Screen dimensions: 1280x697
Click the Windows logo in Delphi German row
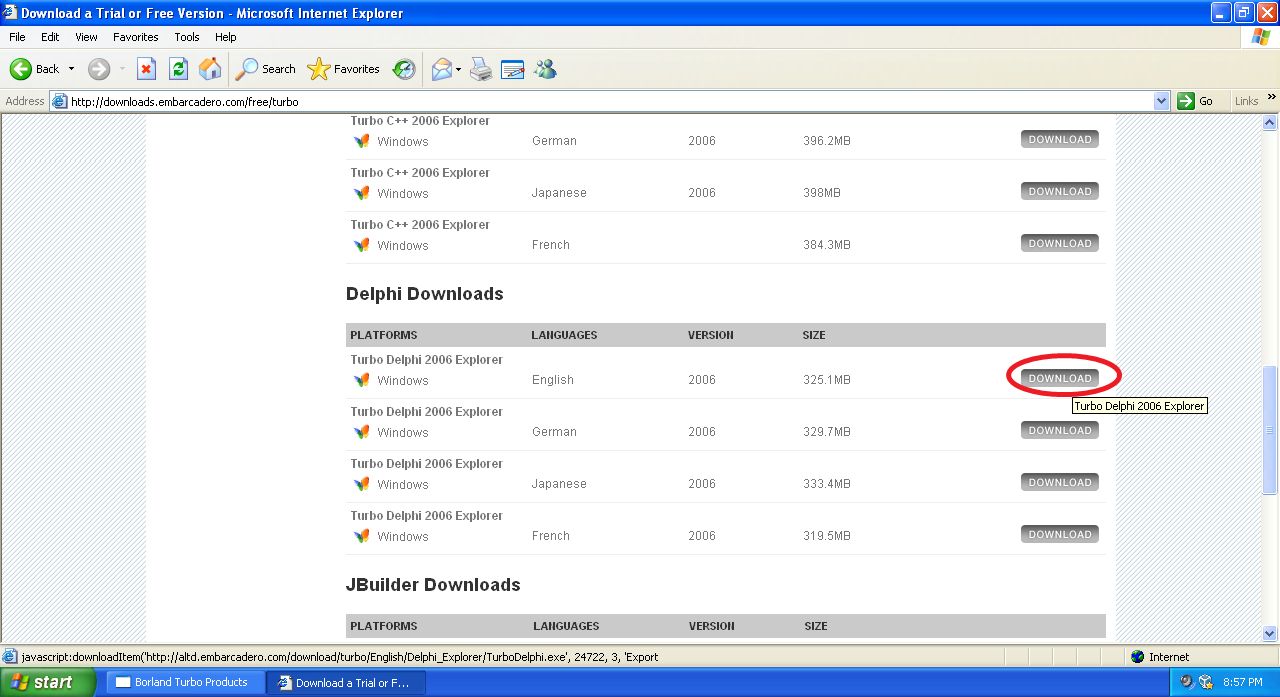pyautogui.click(x=361, y=432)
